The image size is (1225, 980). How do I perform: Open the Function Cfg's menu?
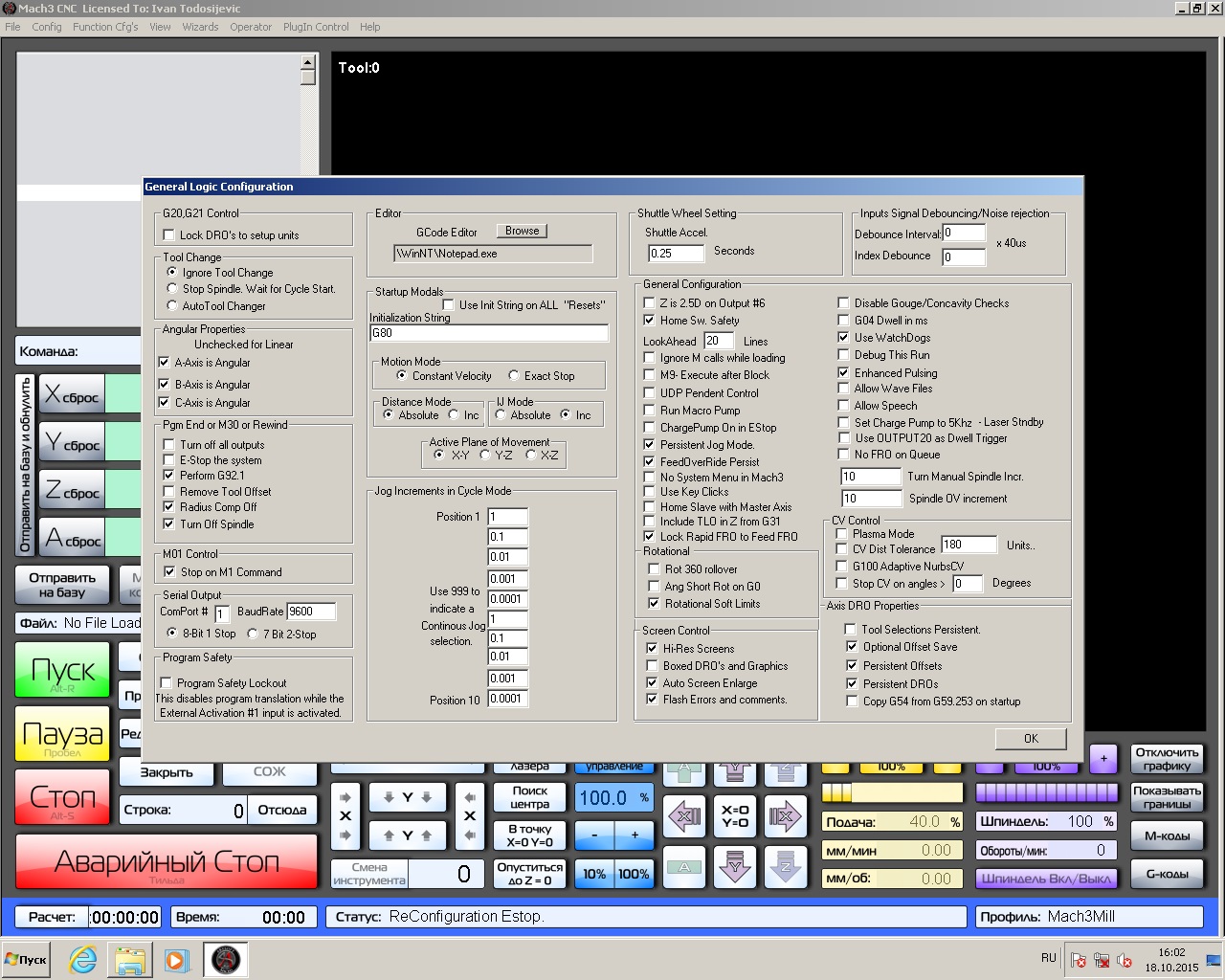(x=105, y=27)
